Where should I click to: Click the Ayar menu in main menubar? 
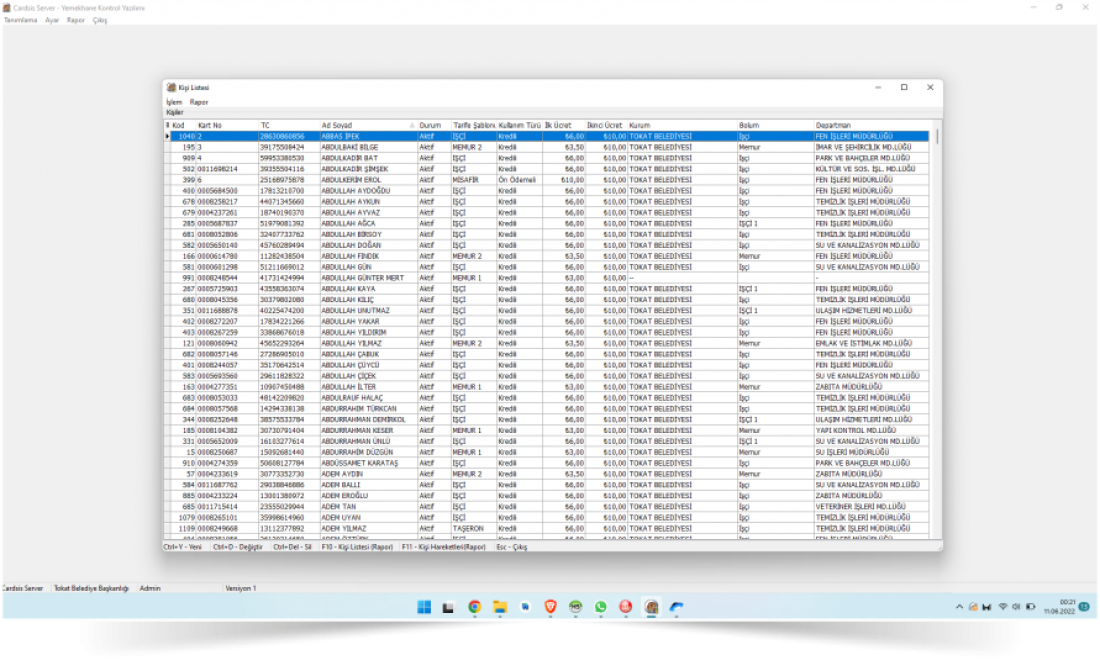pos(52,20)
